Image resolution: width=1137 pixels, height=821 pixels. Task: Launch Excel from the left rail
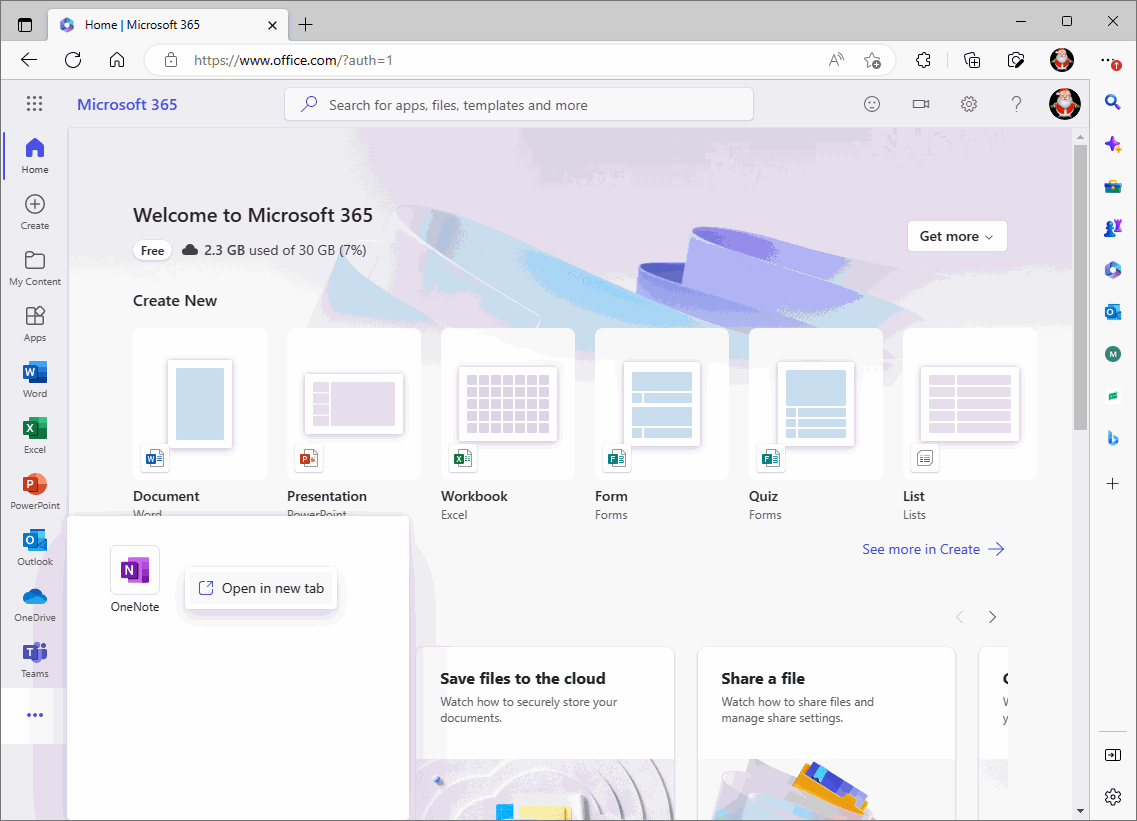coord(35,435)
